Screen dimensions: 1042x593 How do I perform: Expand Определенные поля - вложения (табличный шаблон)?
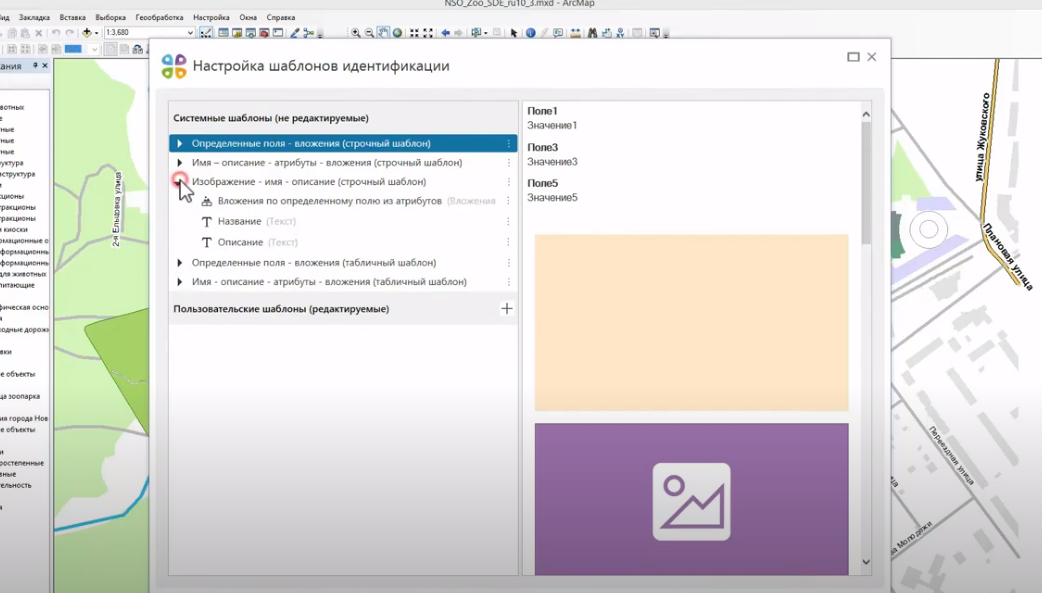[x=179, y=263]
